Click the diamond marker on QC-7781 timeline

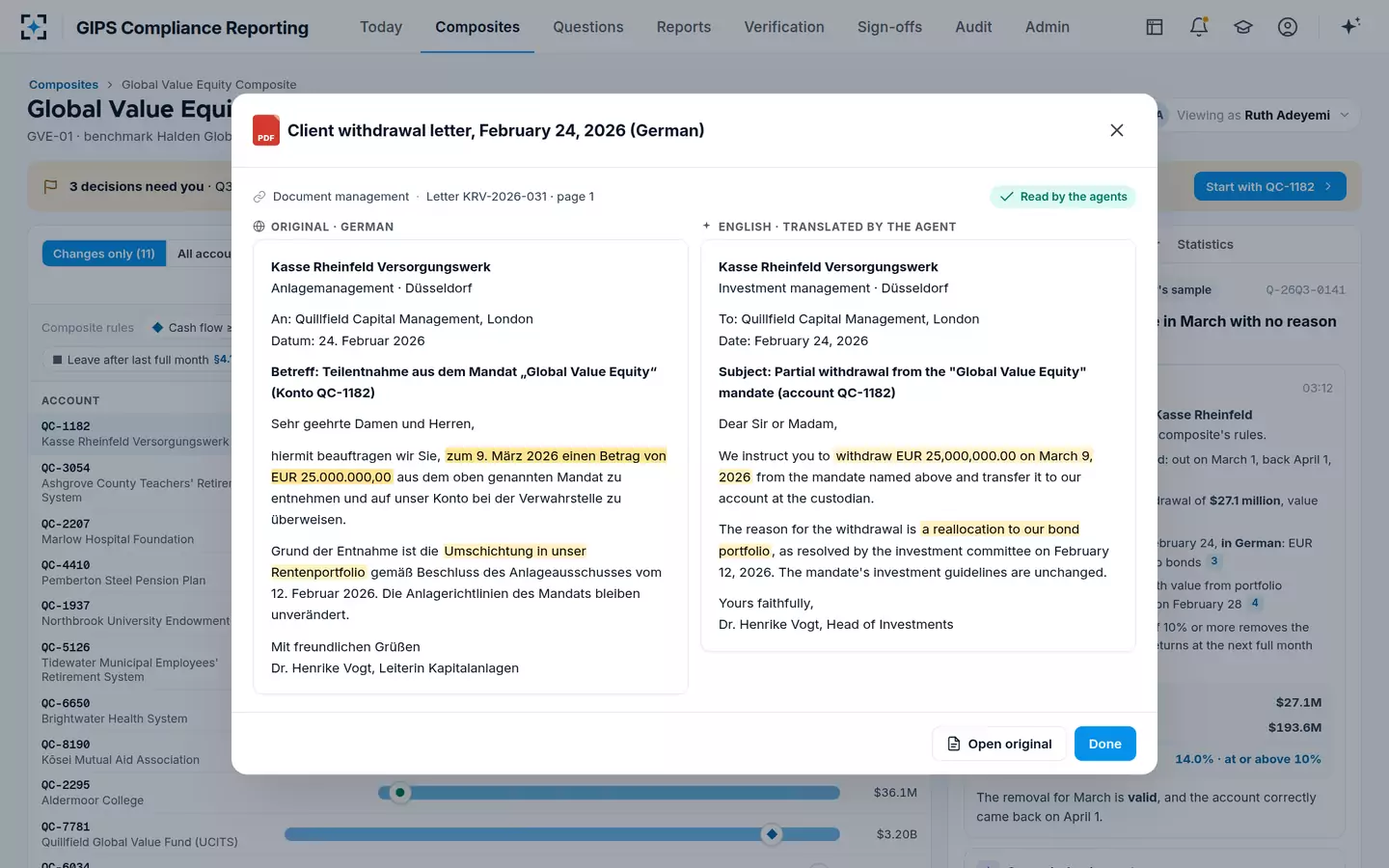click(772, 834)
